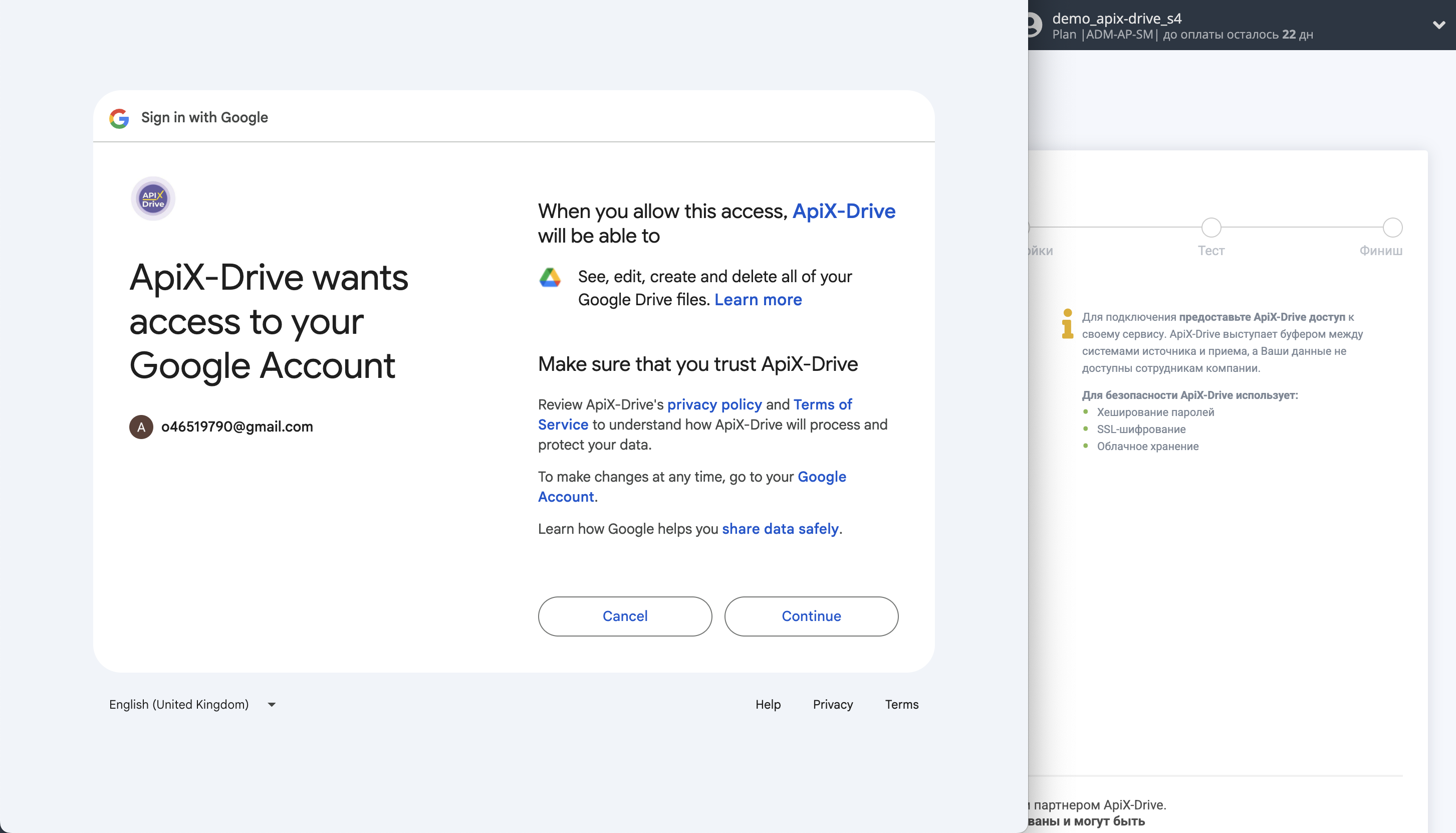1456x833 pixels.
Task: Open the English (United Kingdom) language dropdown
Action: pyautogui.click(x=193, y=704)
